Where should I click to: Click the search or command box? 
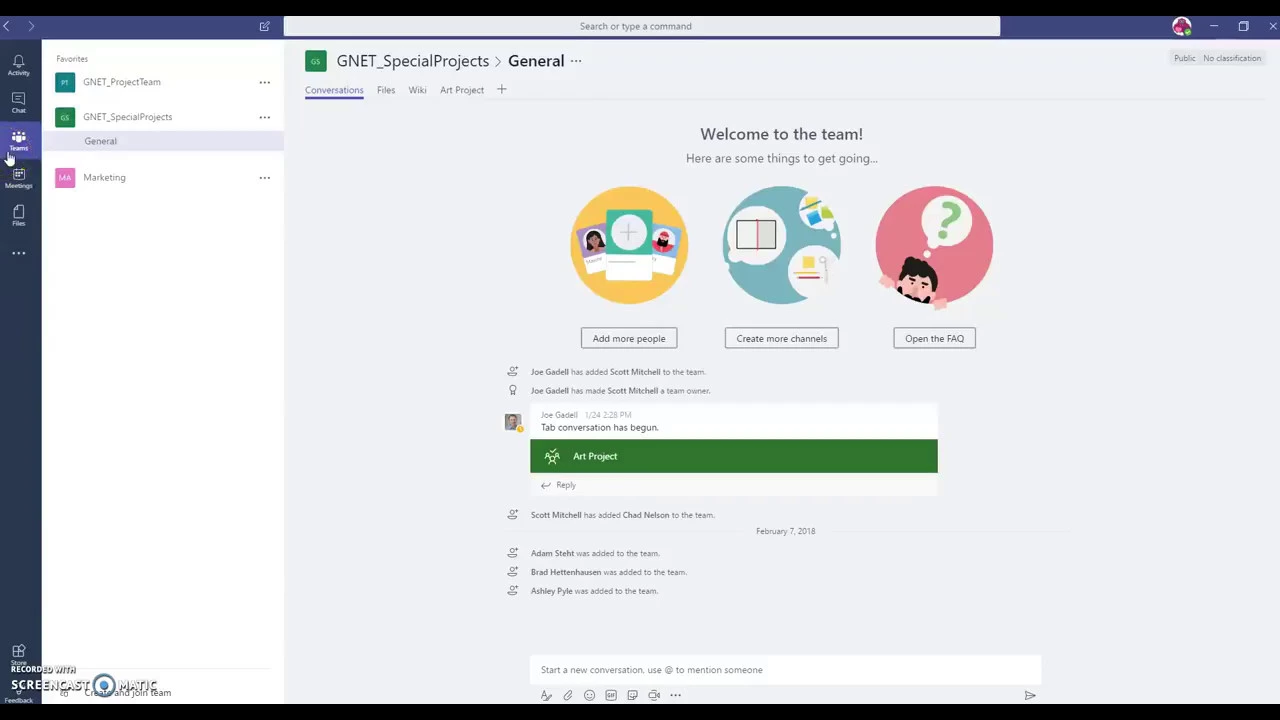[x=641, y=26]
